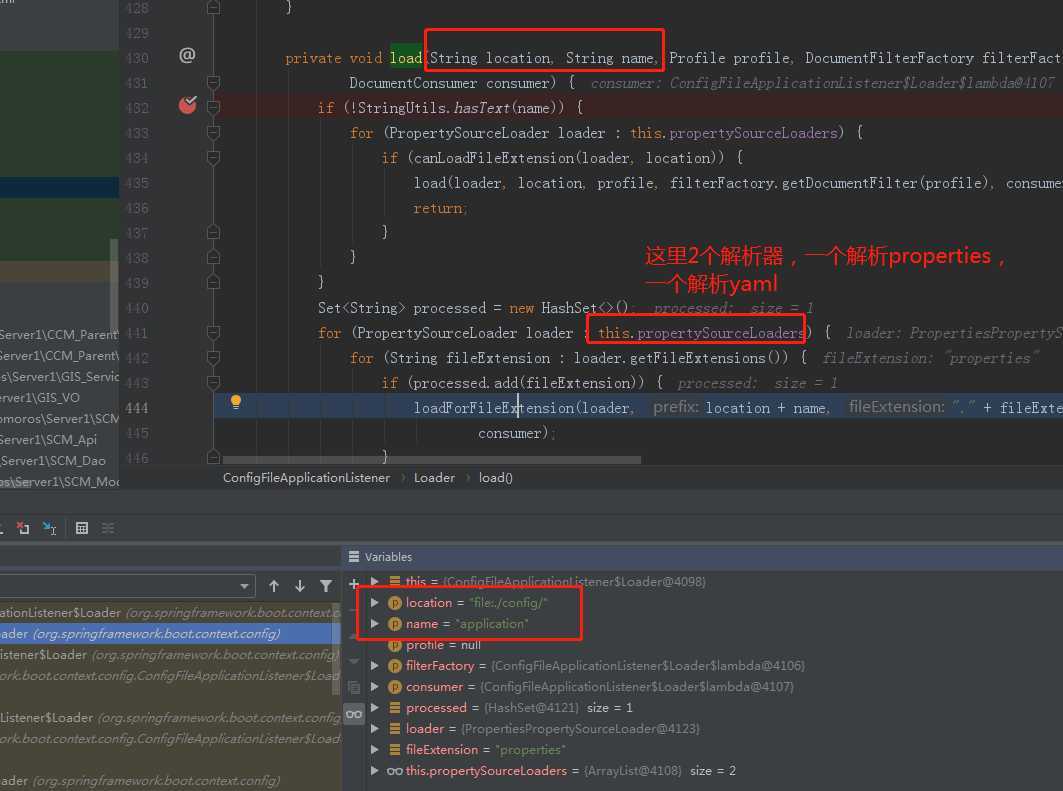Image resolution: width=1063 pixels, height=791 pixels.
Task: Click the yellow light bulb intention icon
Action: [236, 402]
